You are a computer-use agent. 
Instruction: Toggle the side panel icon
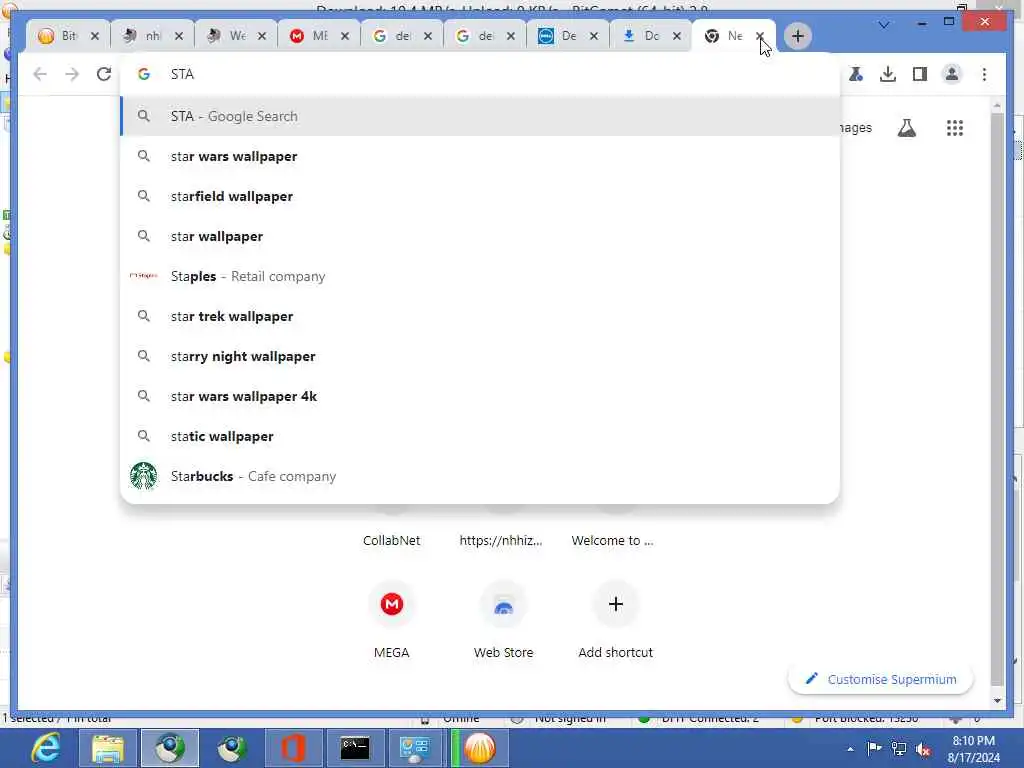click(x=920, y=74)
